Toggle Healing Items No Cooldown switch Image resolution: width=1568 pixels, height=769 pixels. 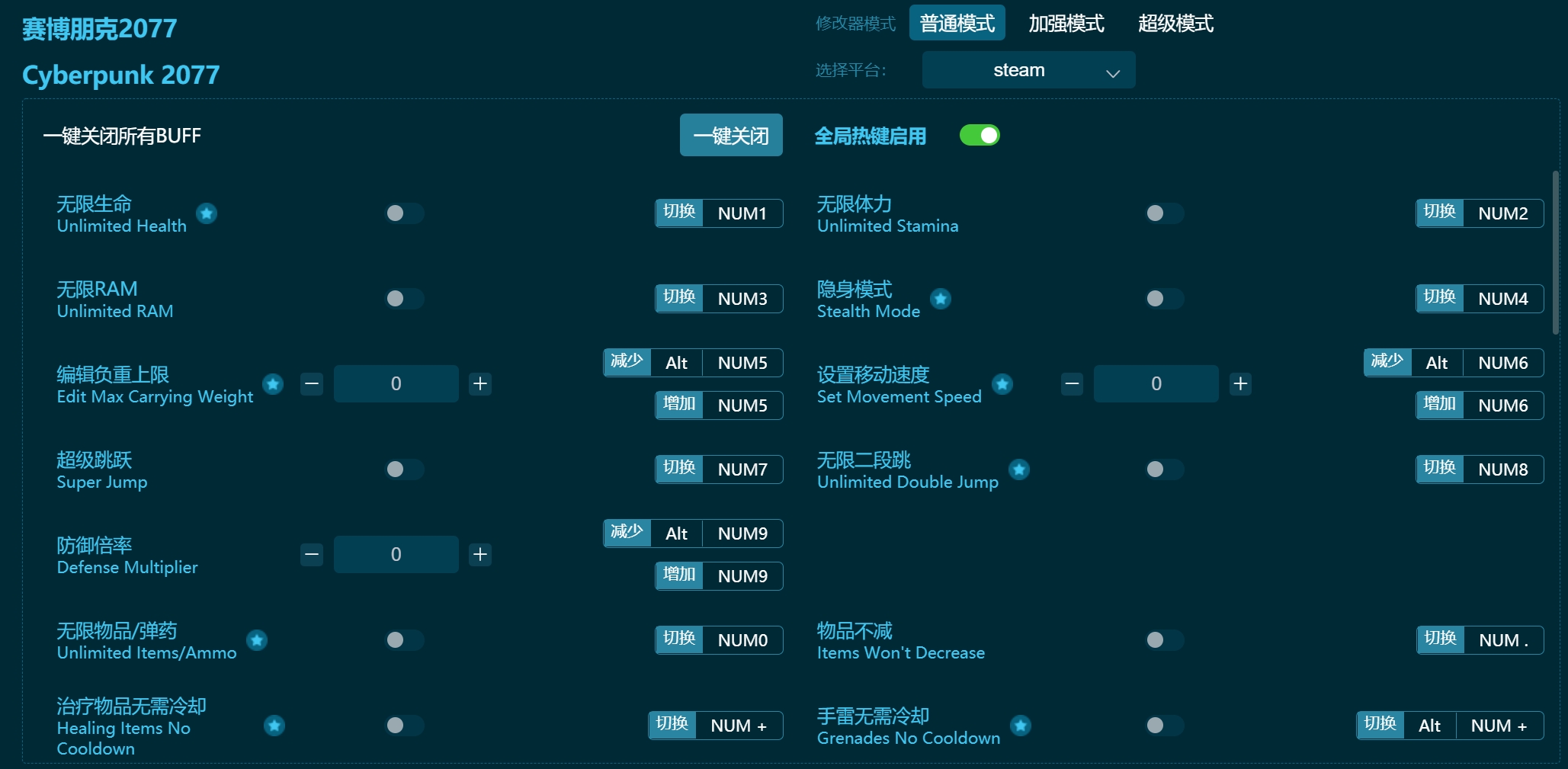(404, 726)
